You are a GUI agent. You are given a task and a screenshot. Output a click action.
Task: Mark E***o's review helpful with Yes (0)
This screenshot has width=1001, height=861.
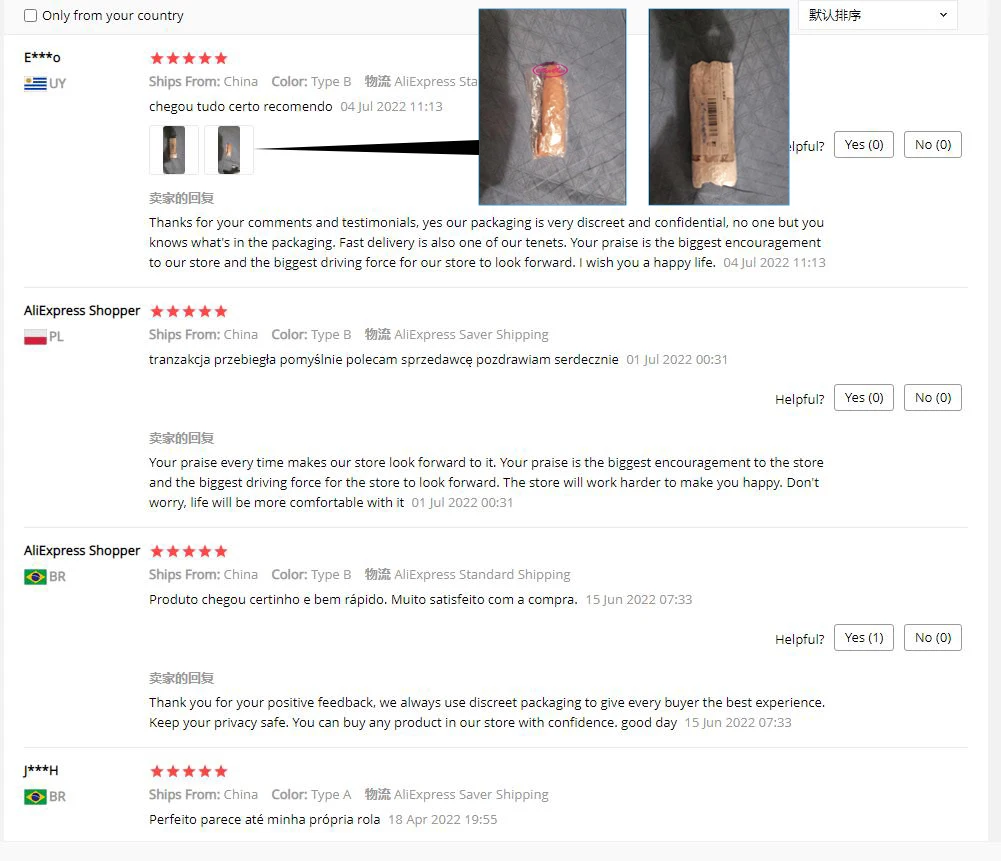click(864, 145)
